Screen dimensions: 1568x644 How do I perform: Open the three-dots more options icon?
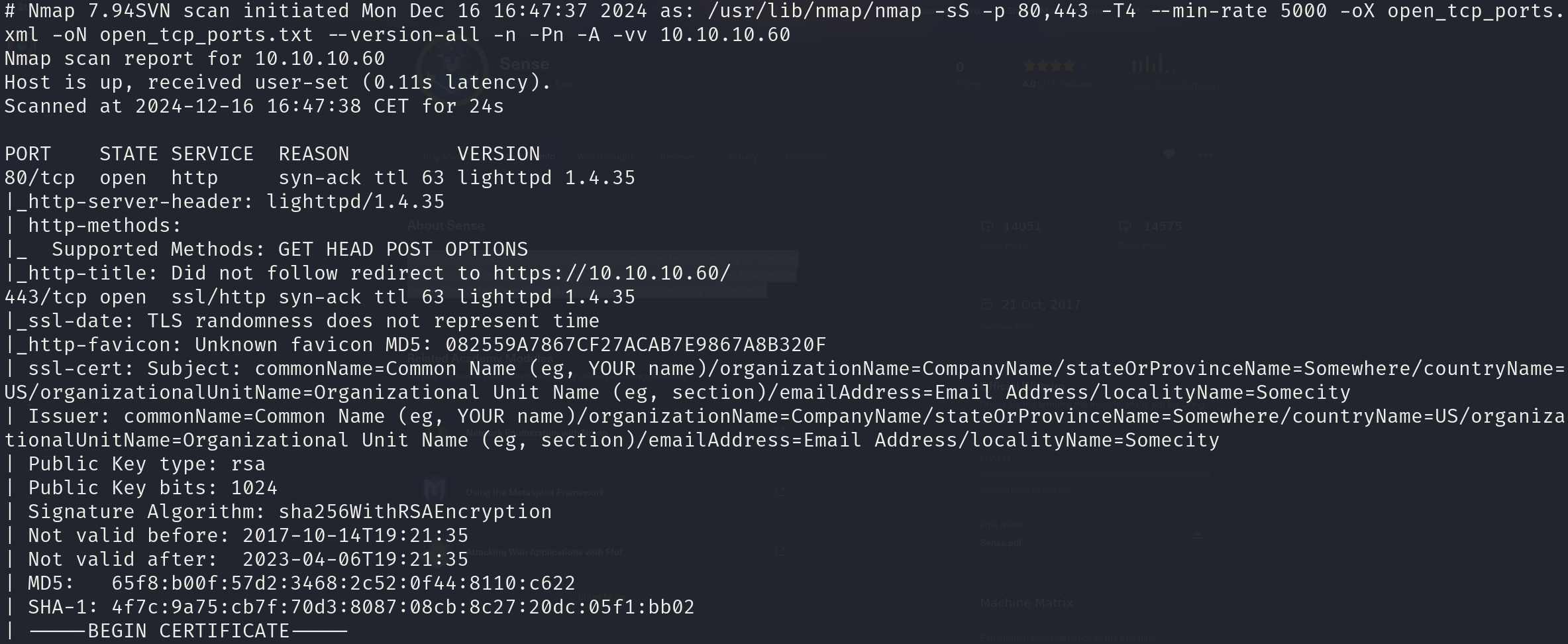(1206, 155)
